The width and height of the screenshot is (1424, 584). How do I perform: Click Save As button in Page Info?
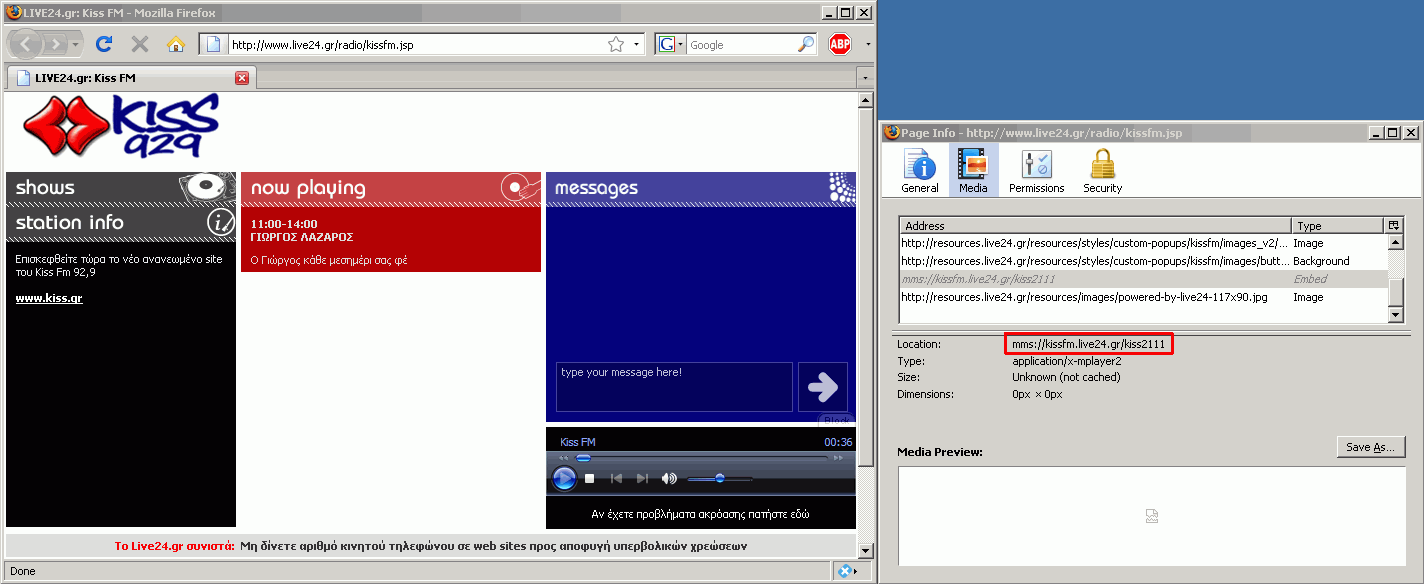click(1371, 447)
